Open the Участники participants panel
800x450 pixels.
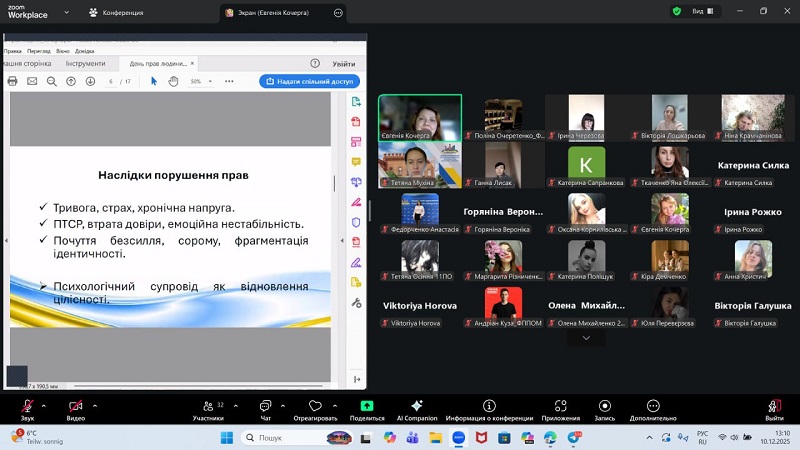[207, 405]
